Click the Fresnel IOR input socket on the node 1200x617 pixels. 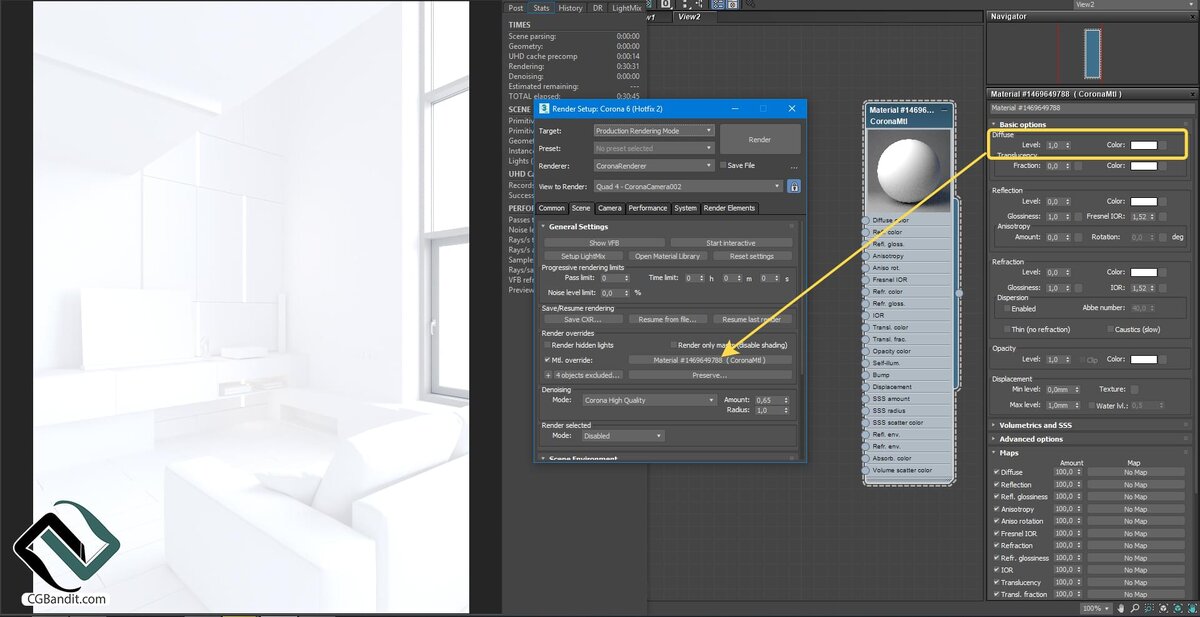click(x=866, y=280)
